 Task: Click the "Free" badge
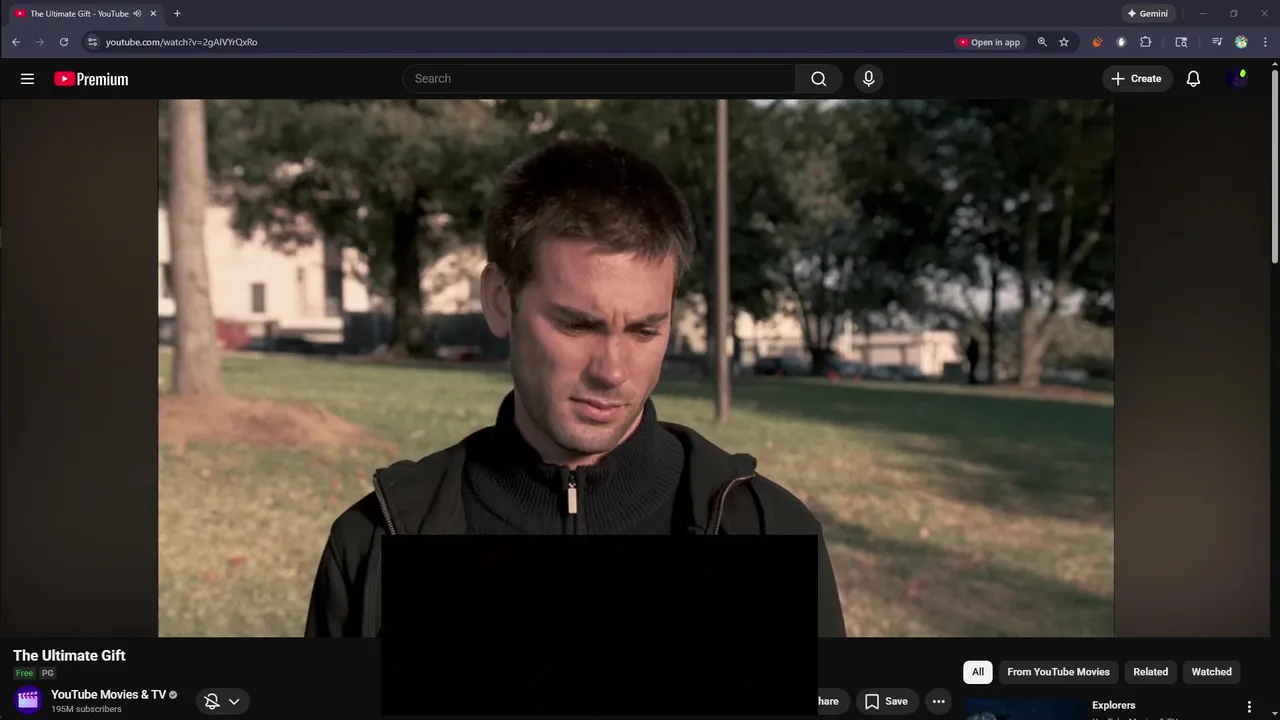[24, 673]
